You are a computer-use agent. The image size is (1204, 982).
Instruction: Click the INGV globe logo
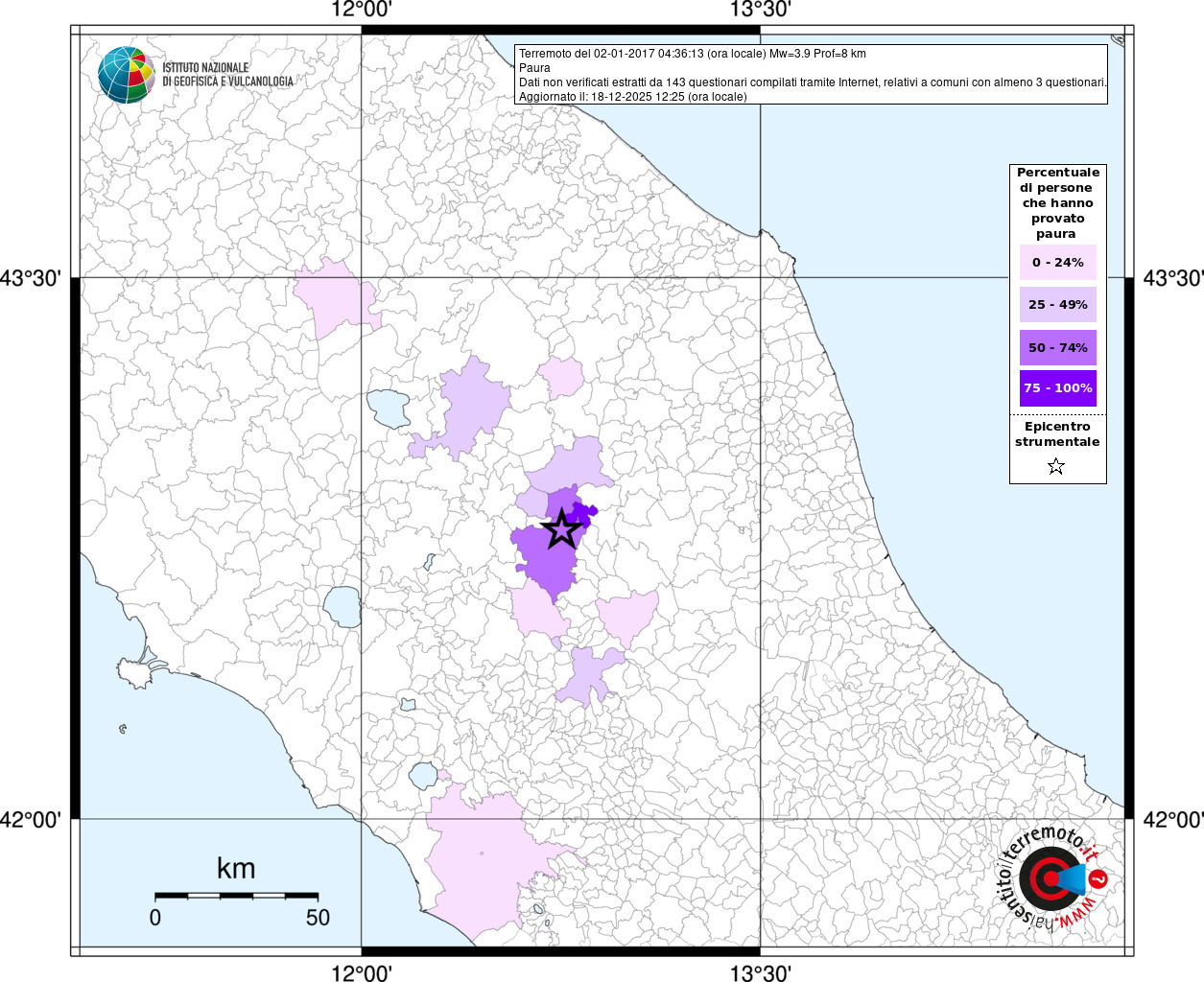[126, 75]
